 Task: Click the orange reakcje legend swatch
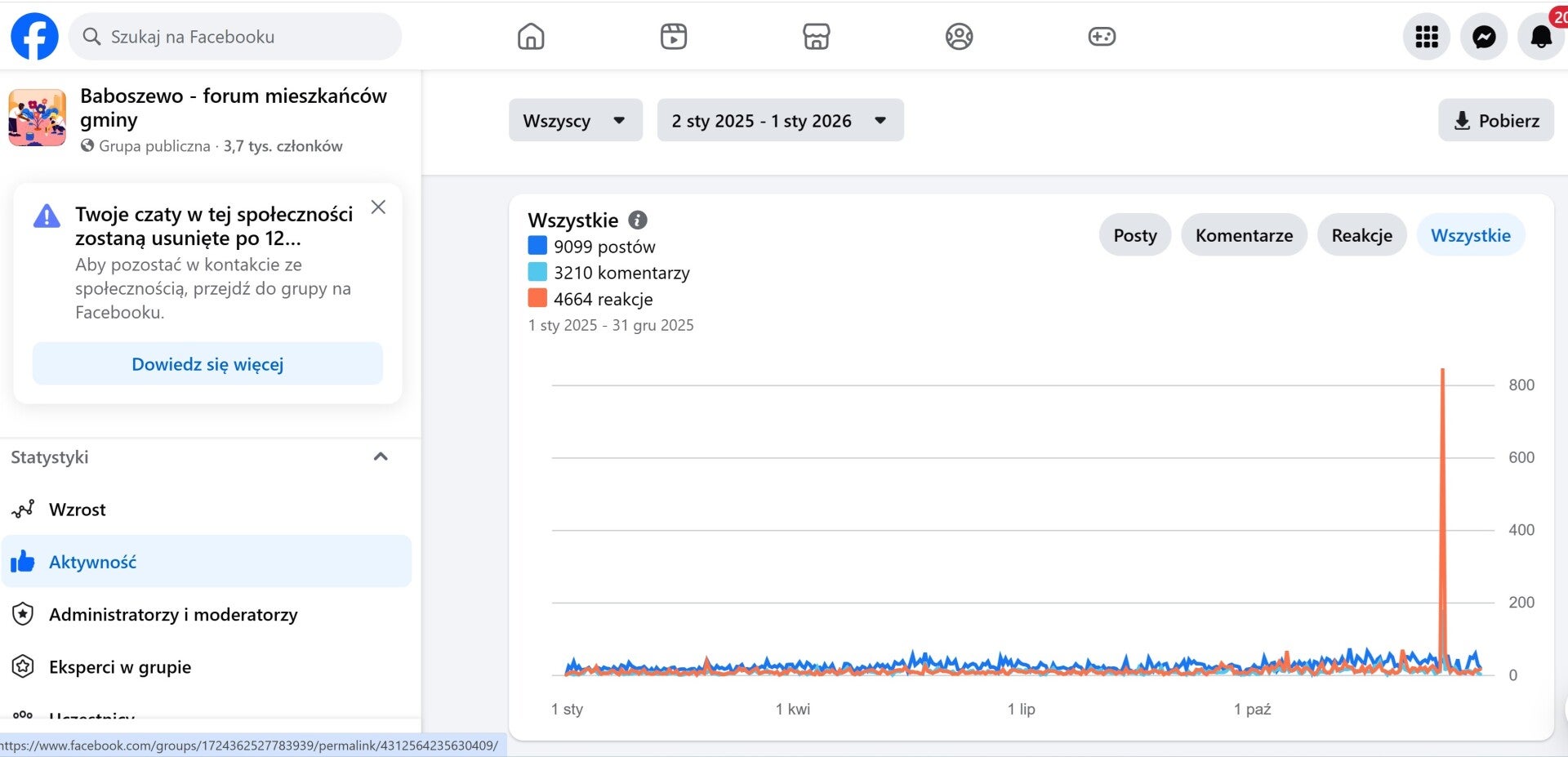537,298
